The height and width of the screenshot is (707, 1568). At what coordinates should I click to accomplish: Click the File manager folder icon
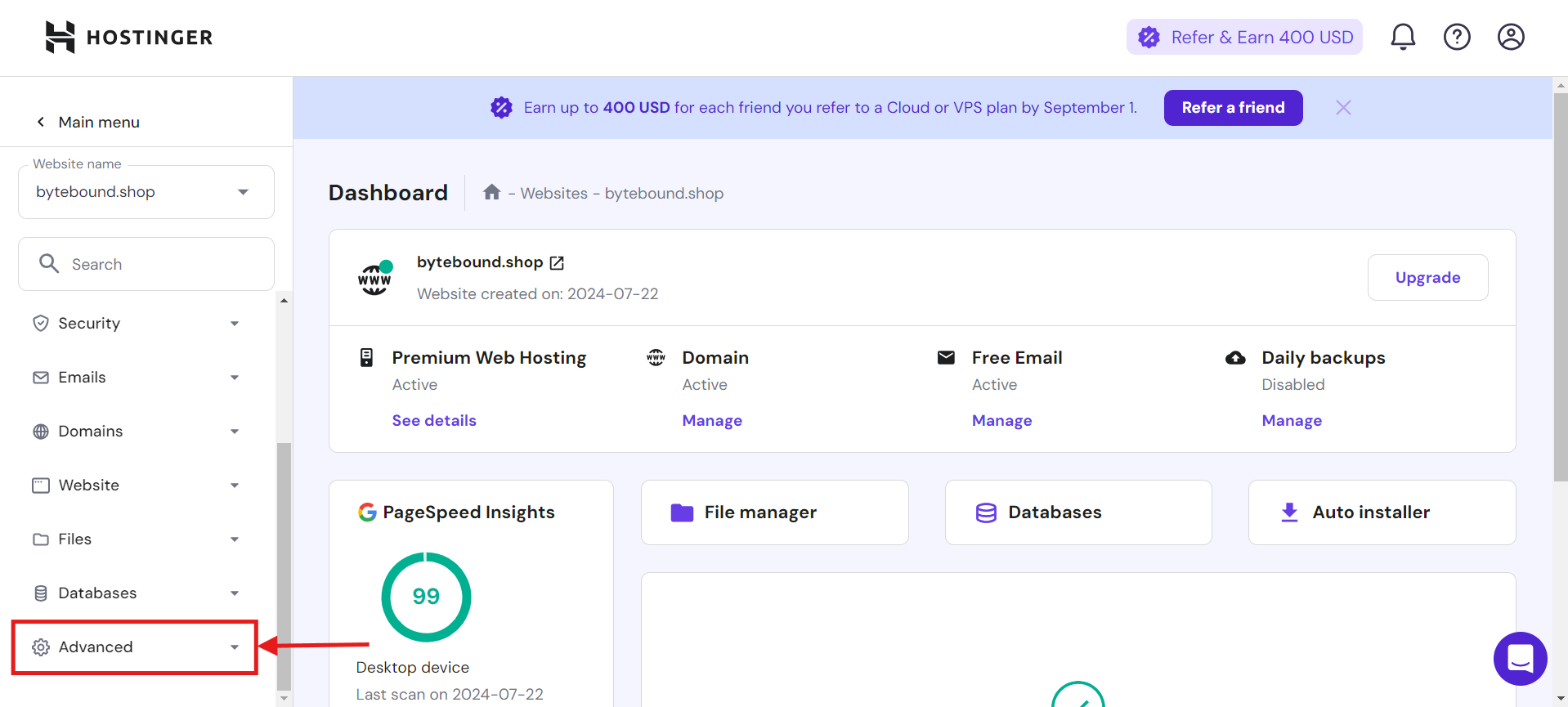pyautogui.click(x=682, y=512)
